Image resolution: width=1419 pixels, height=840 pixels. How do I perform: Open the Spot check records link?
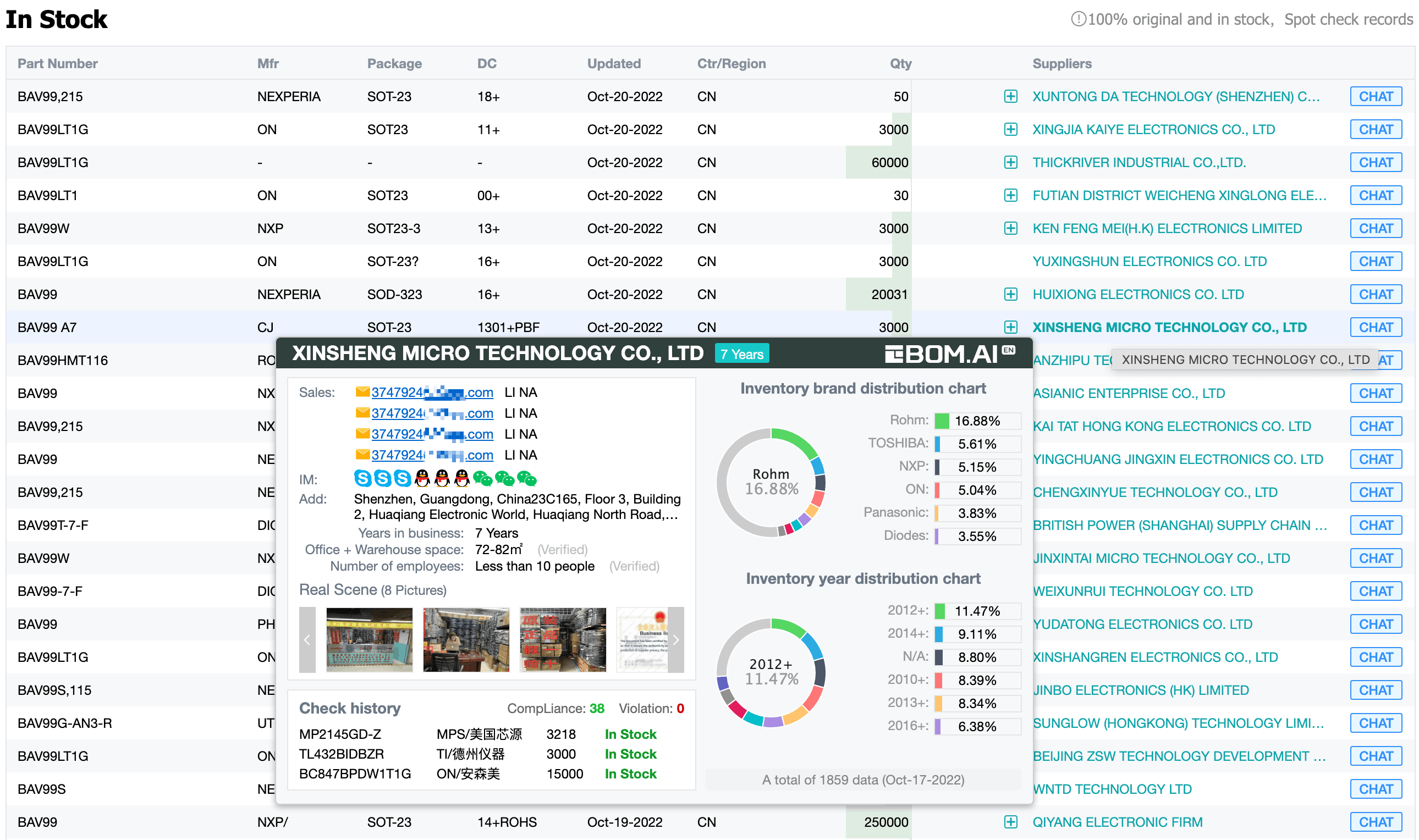coord(1348,19)
